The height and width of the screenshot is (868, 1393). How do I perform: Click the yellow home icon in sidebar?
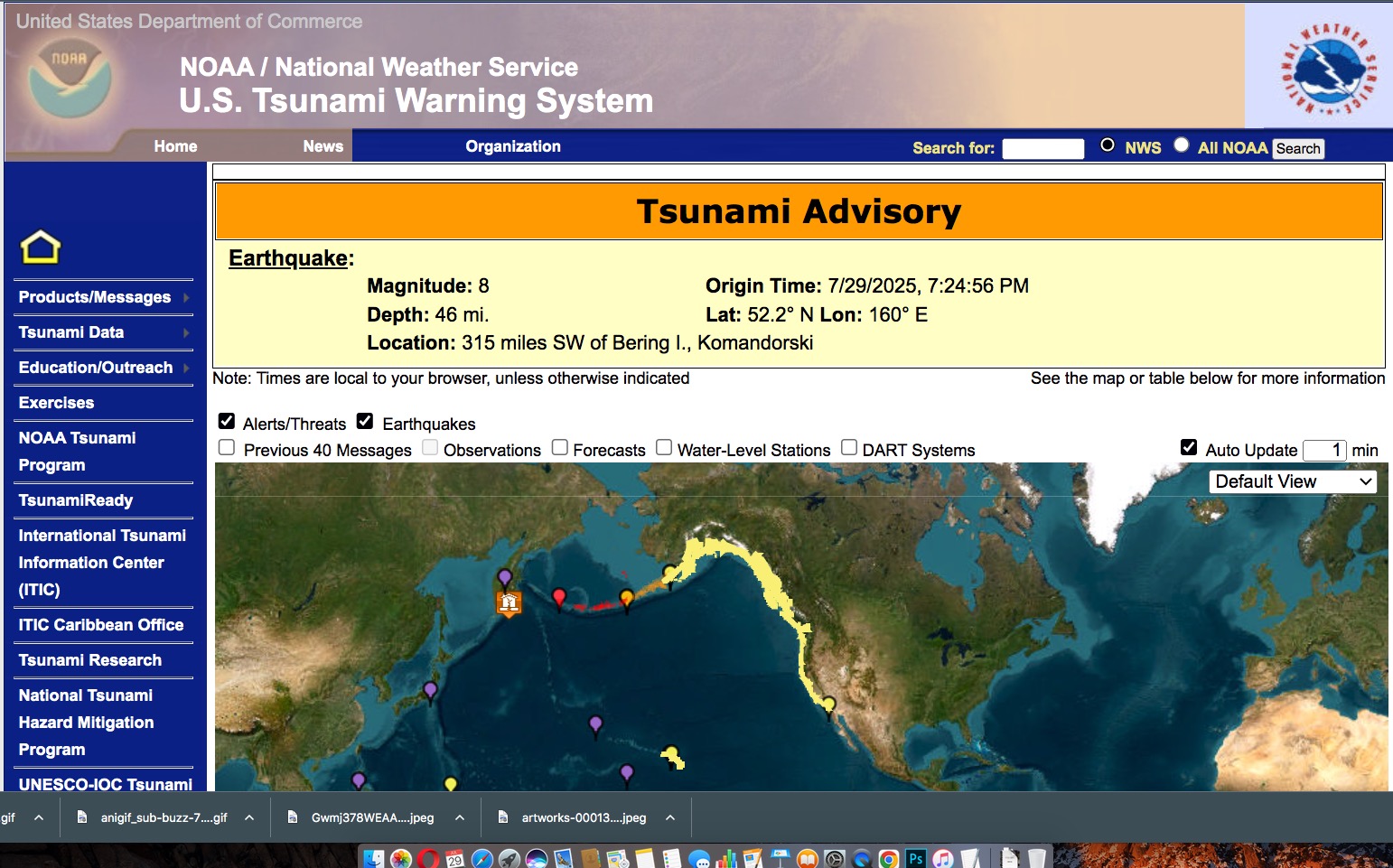41,247
